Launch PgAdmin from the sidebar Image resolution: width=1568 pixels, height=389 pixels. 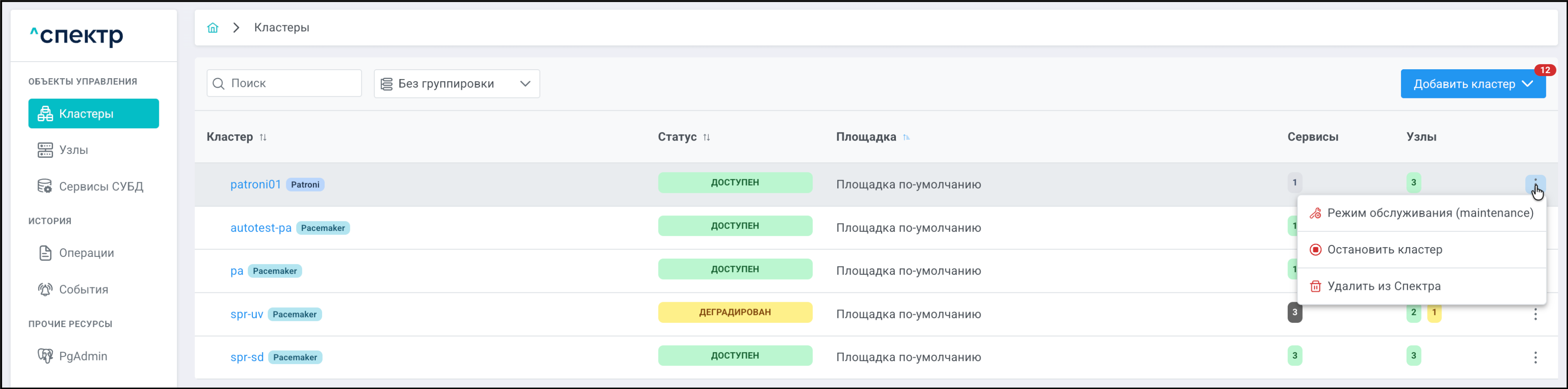click(x=82, y=356)
